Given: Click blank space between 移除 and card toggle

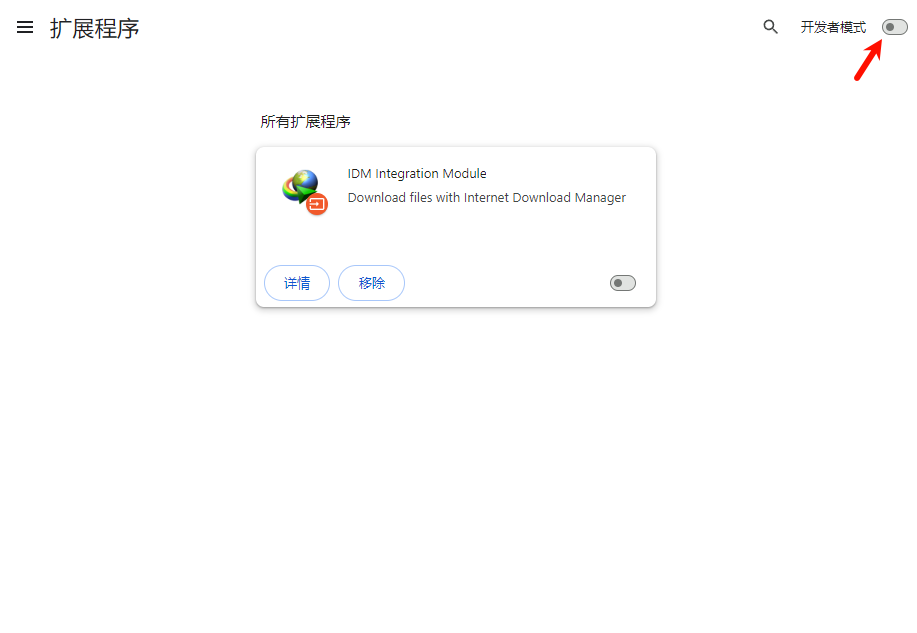Looking at the screenshot, I should [505, 283].
